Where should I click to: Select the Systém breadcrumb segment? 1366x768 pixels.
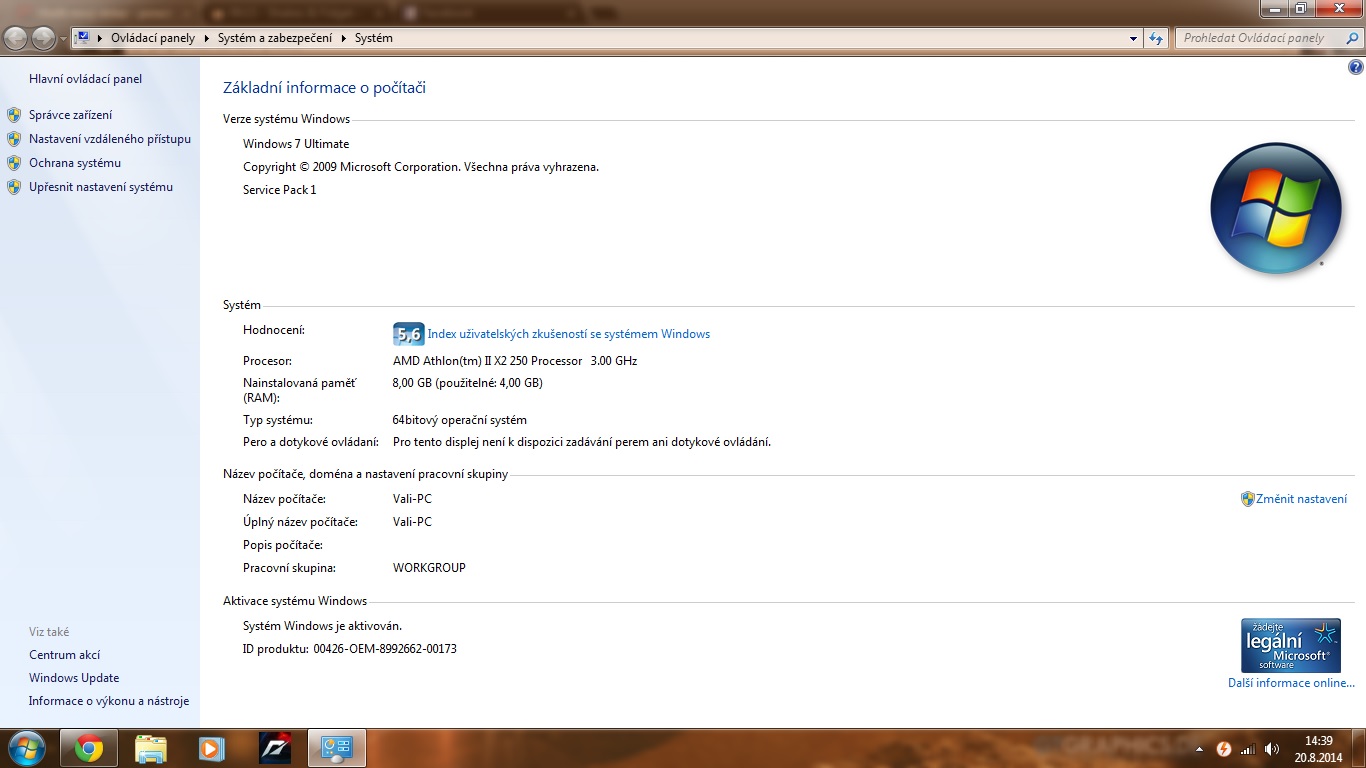[x=374, y=38]
